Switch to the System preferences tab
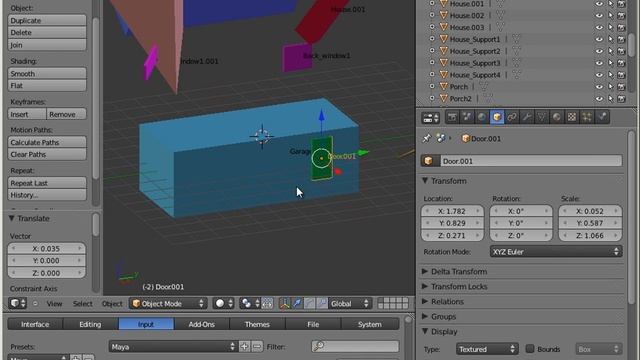The height and width of the screenshot is (360, 640). point(370,324)
